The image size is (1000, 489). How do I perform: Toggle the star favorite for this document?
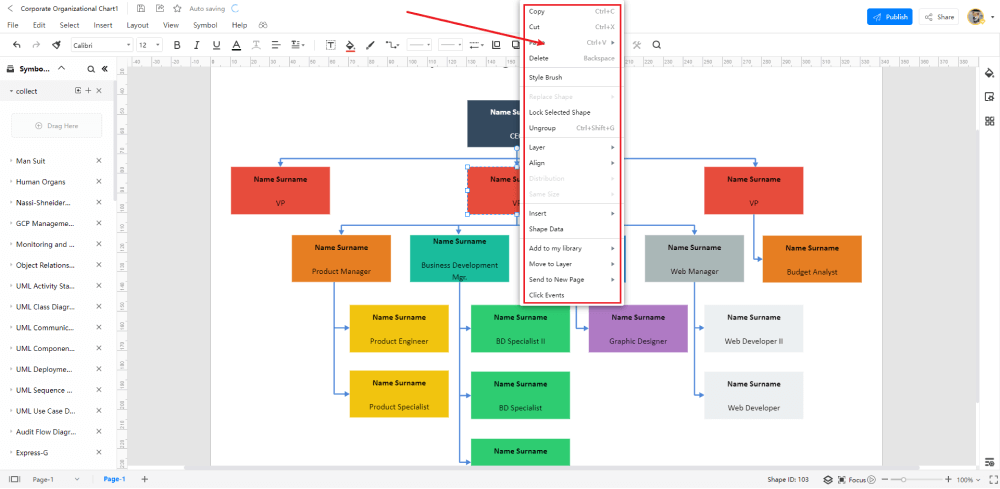(177, 9)
